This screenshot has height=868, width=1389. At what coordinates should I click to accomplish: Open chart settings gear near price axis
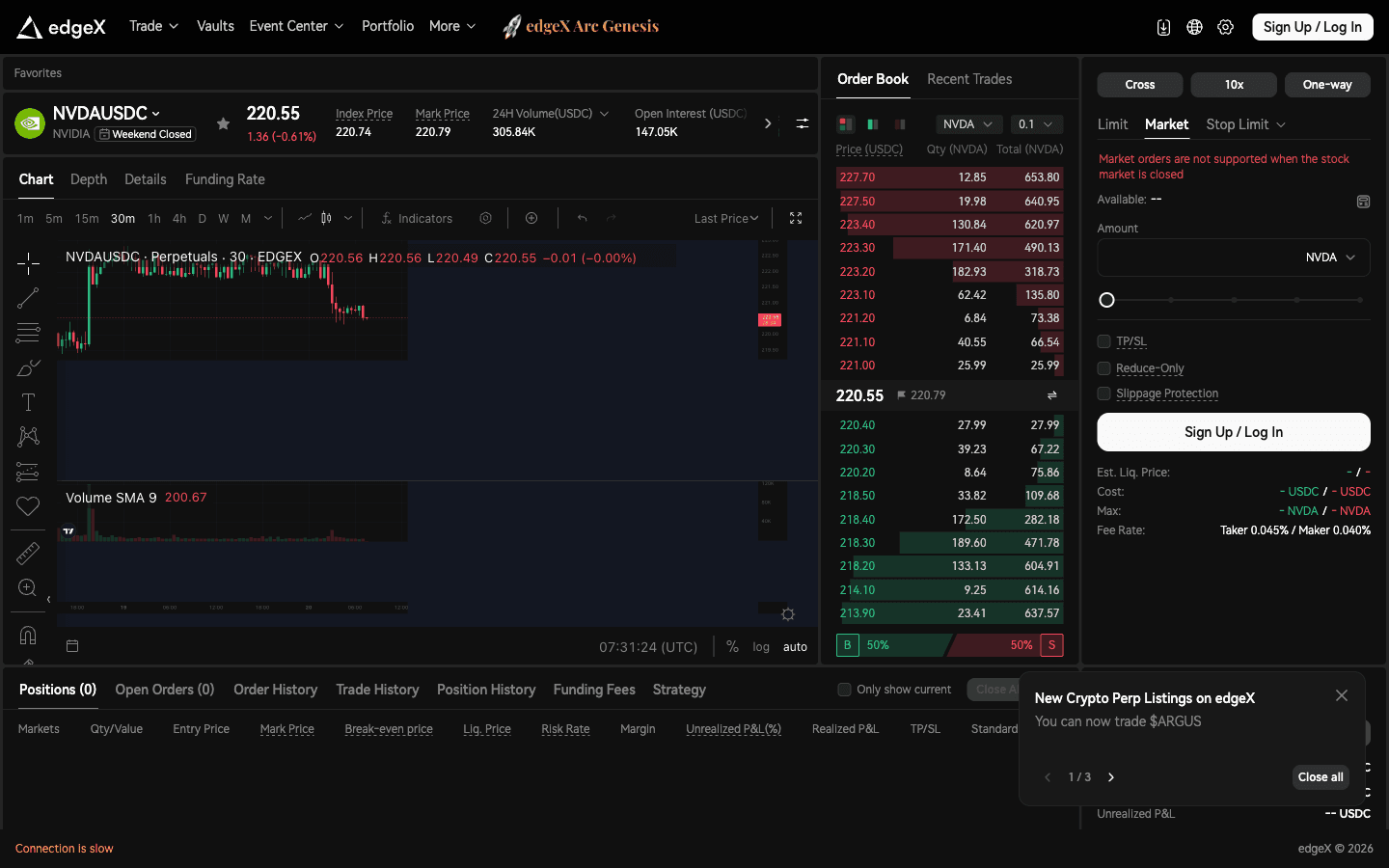coord(788,614)
